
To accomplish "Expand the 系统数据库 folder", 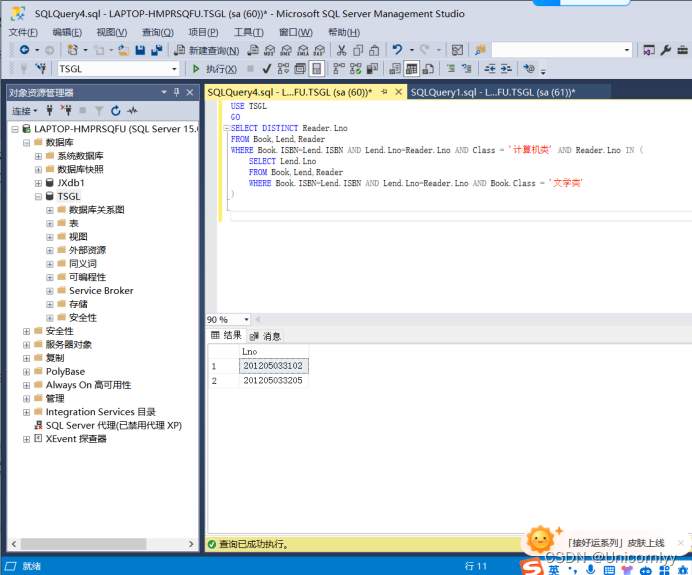I will 38,156.
